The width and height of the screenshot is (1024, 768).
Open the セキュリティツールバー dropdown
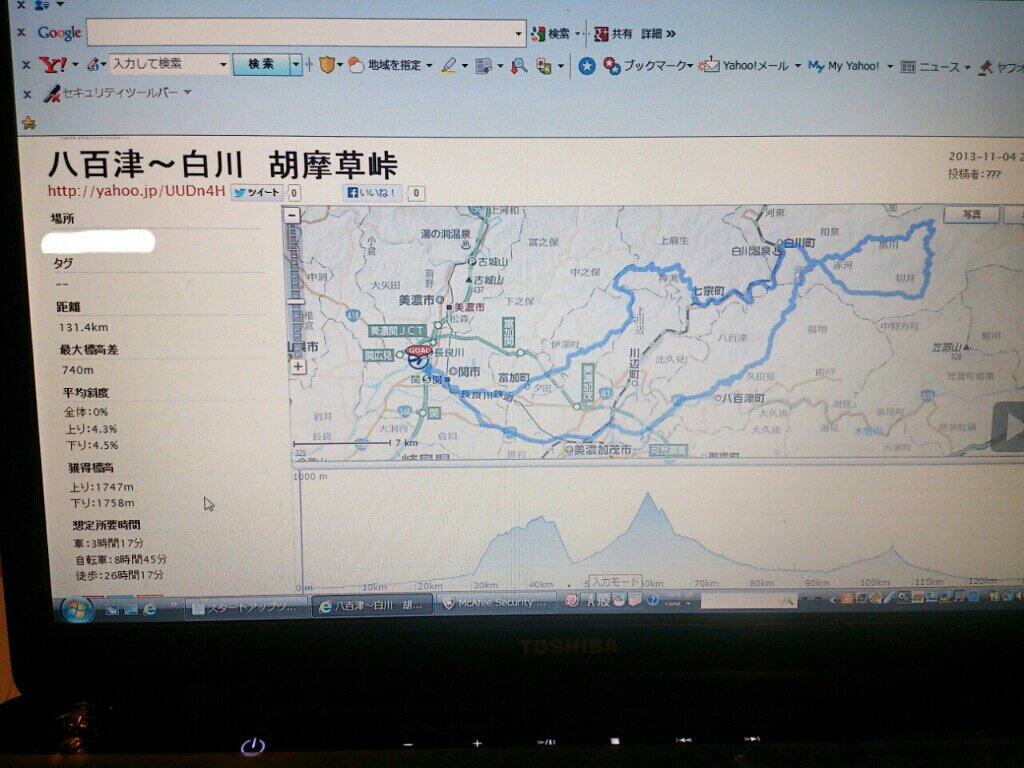(187, 92)
